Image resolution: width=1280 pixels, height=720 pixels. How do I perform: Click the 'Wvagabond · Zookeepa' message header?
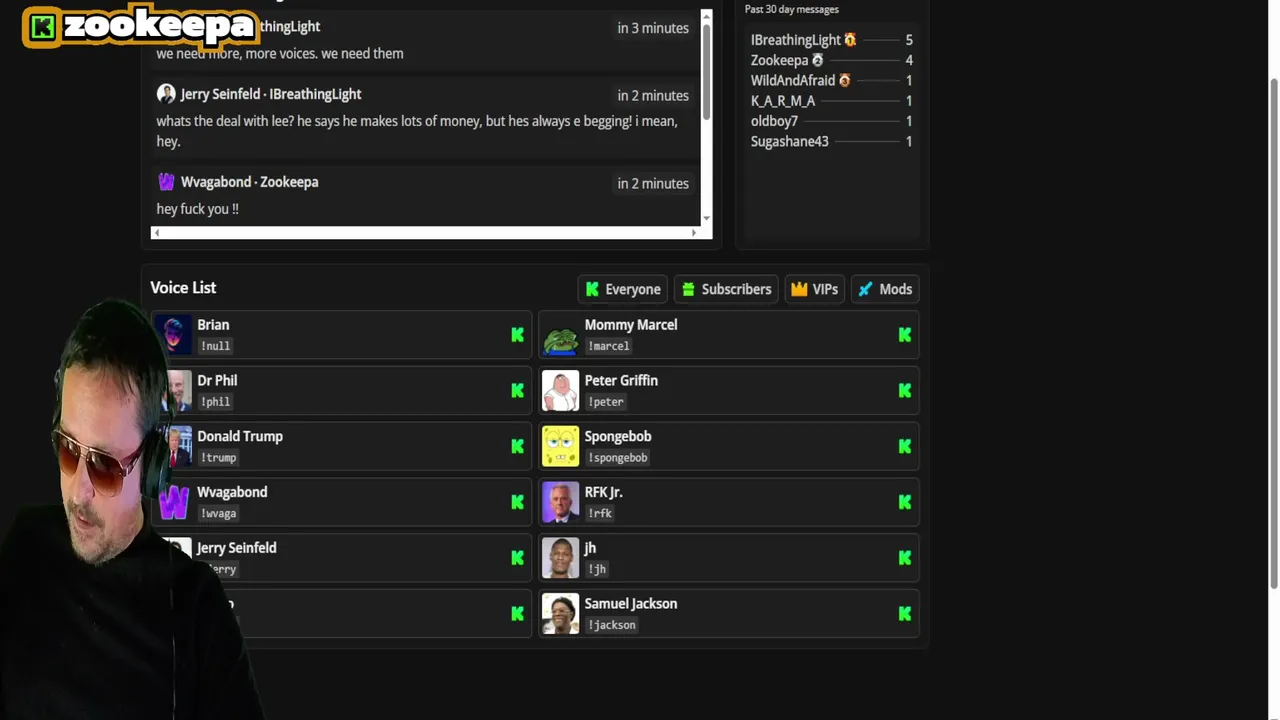(249, 182)
